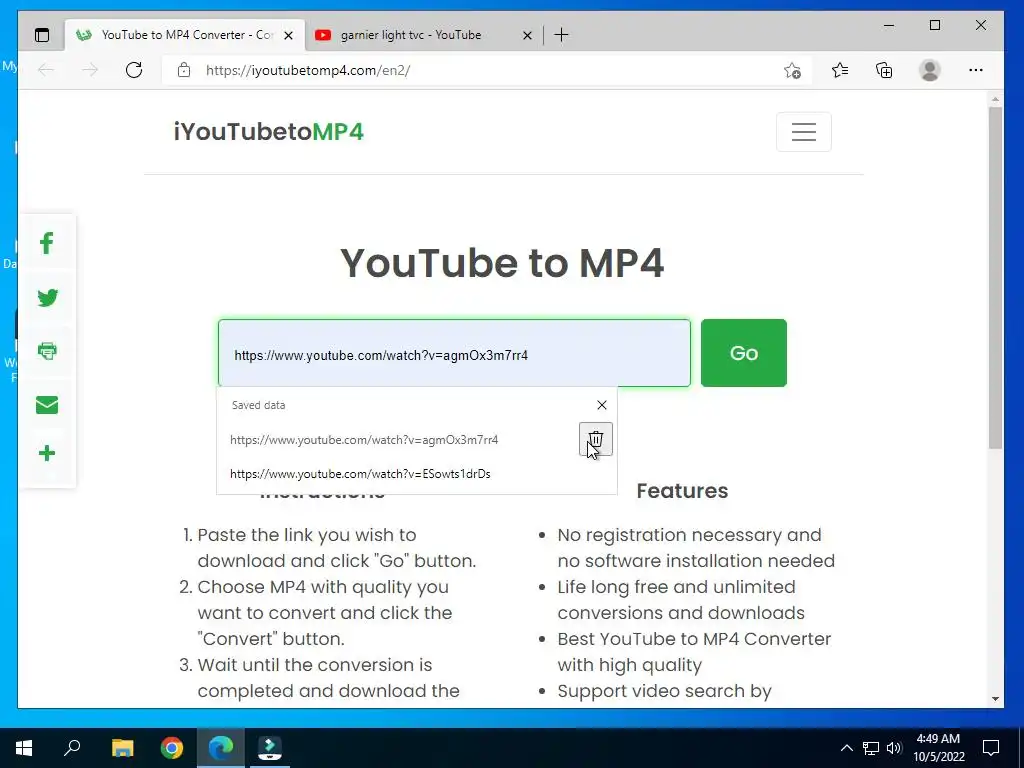Open taskbar search magnifier

click(72, 748)
